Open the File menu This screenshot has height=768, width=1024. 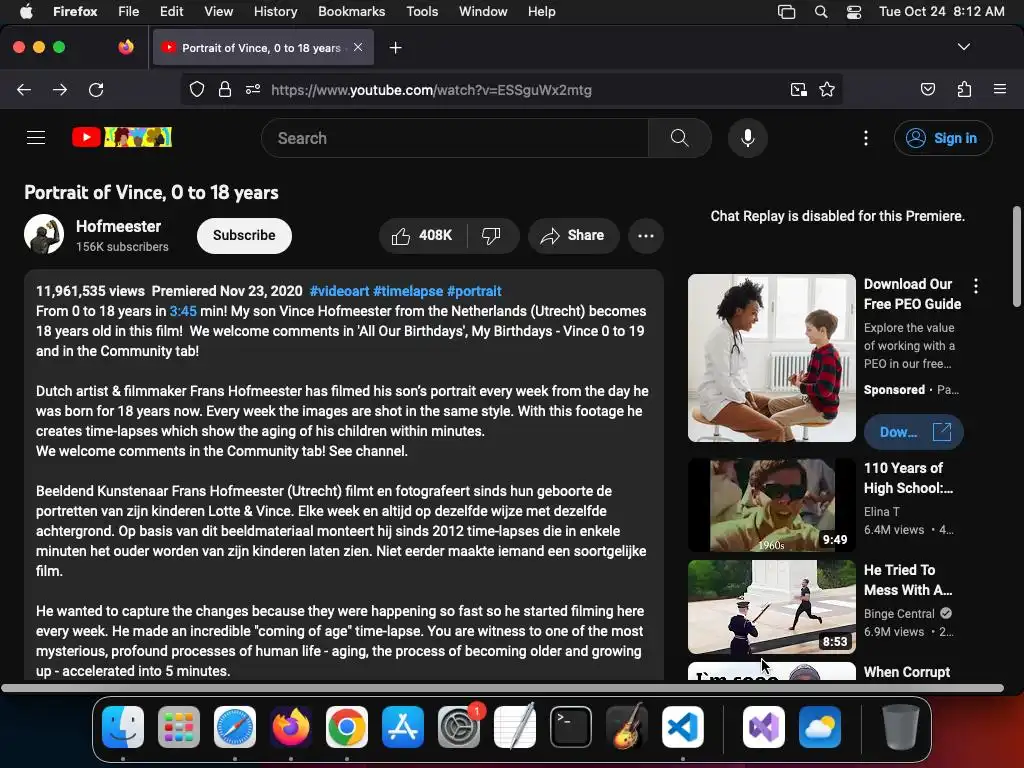[x=129, y=12]
